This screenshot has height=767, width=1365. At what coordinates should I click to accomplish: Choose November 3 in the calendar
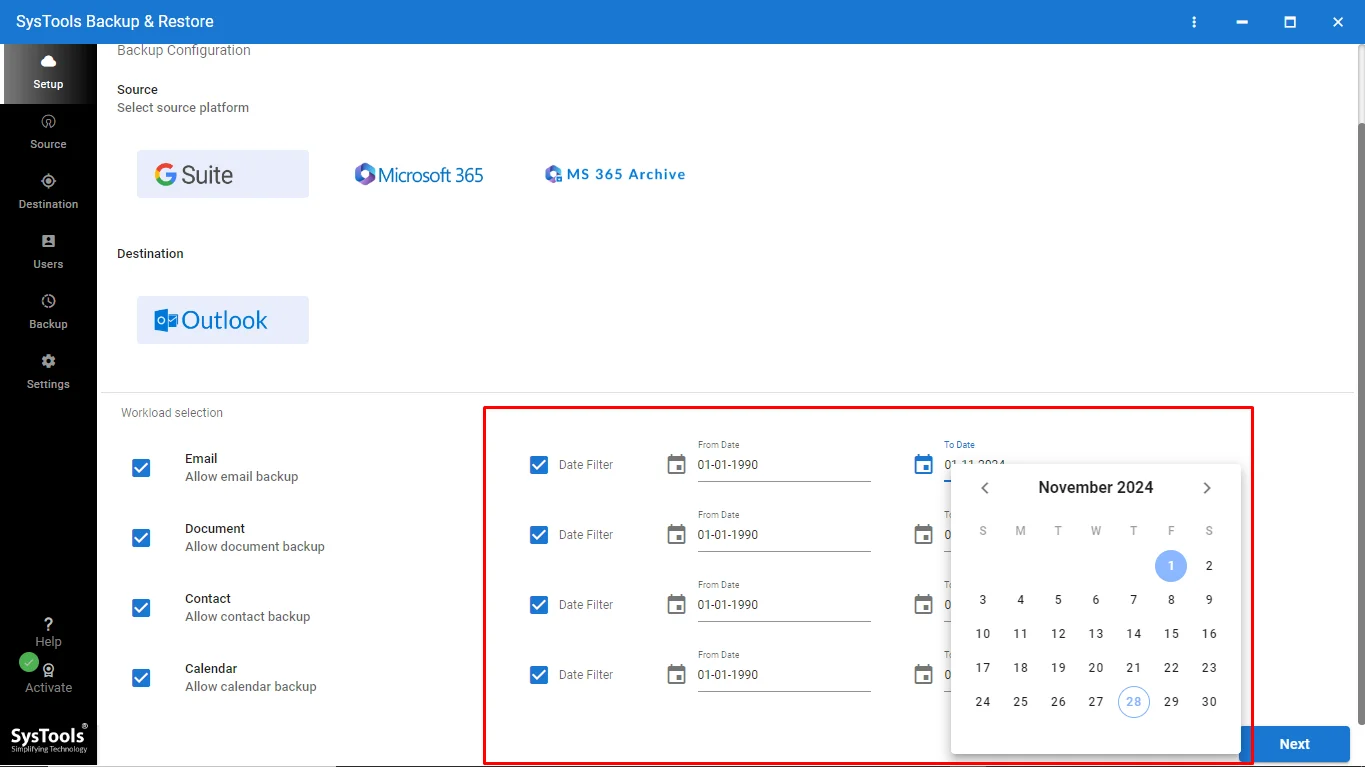(x=983, y=600)
